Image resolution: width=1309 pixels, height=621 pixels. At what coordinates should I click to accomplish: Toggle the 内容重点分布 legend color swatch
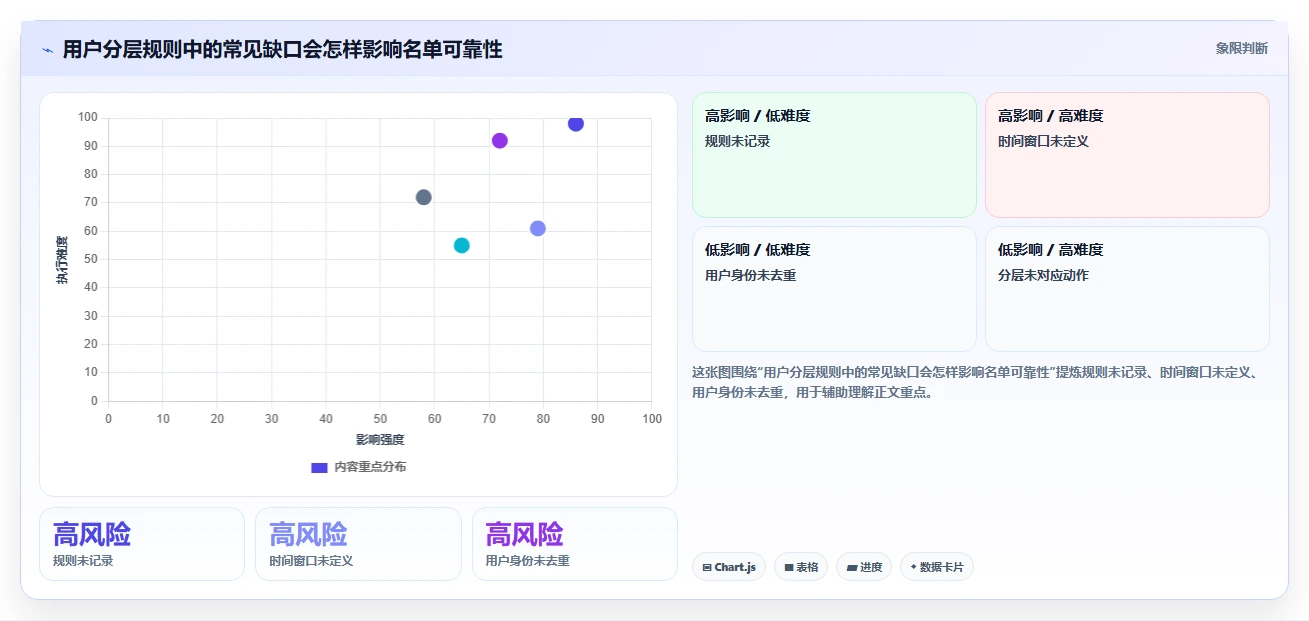(320, 467)
